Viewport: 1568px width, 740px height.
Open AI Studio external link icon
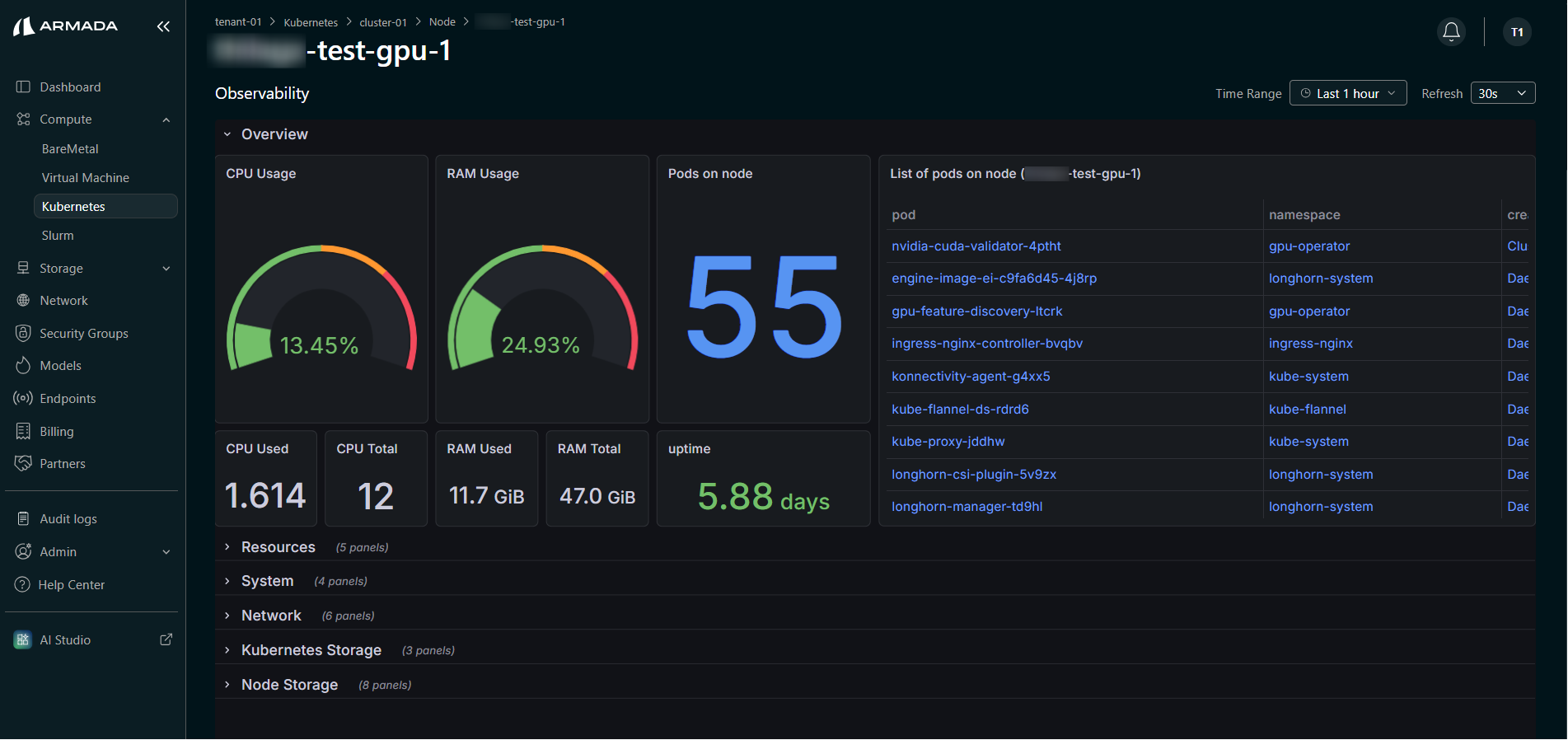pyautogui.click(x=166, y=639)
